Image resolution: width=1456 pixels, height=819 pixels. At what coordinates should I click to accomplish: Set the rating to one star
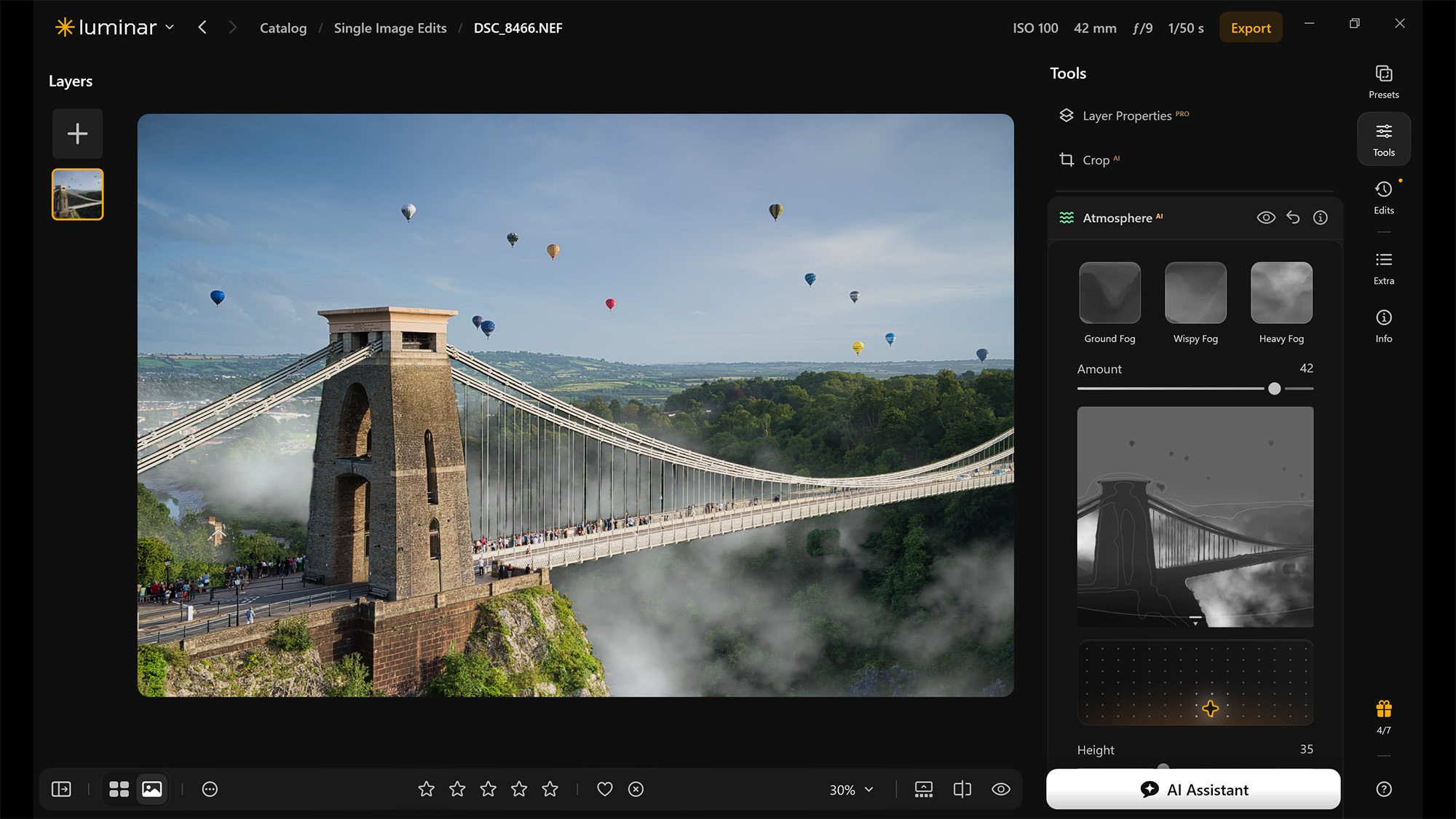pyautogui.click(x=427, y=789)
